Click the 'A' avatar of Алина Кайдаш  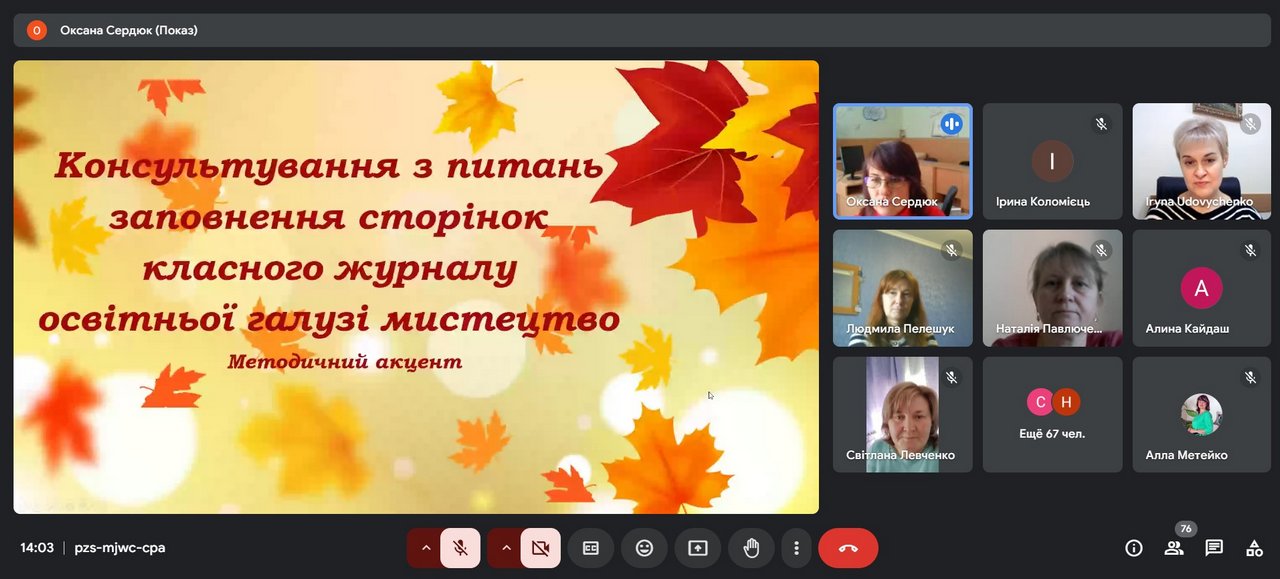click(x=1202, y=288)
